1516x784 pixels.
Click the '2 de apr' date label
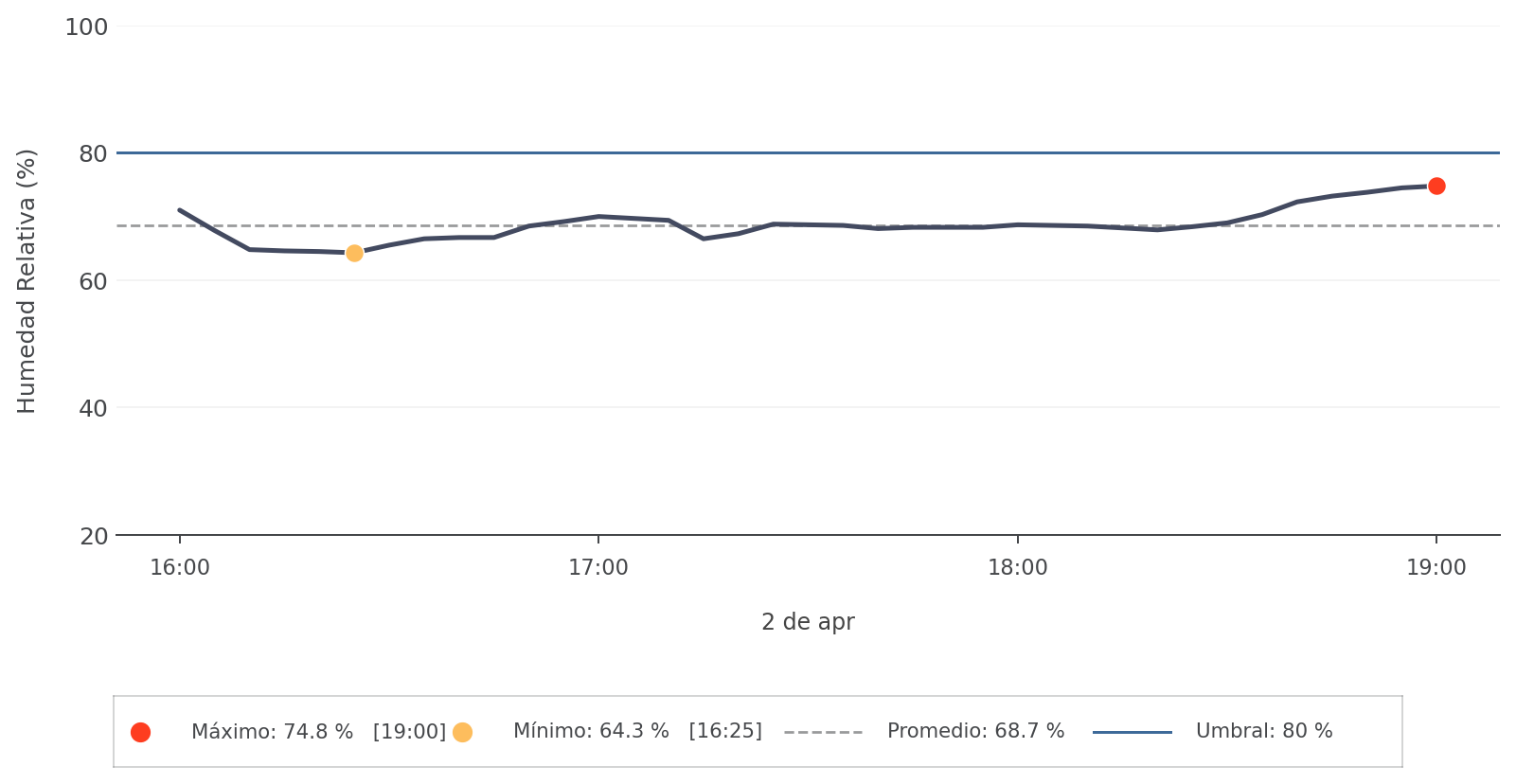tap(808, 622)
